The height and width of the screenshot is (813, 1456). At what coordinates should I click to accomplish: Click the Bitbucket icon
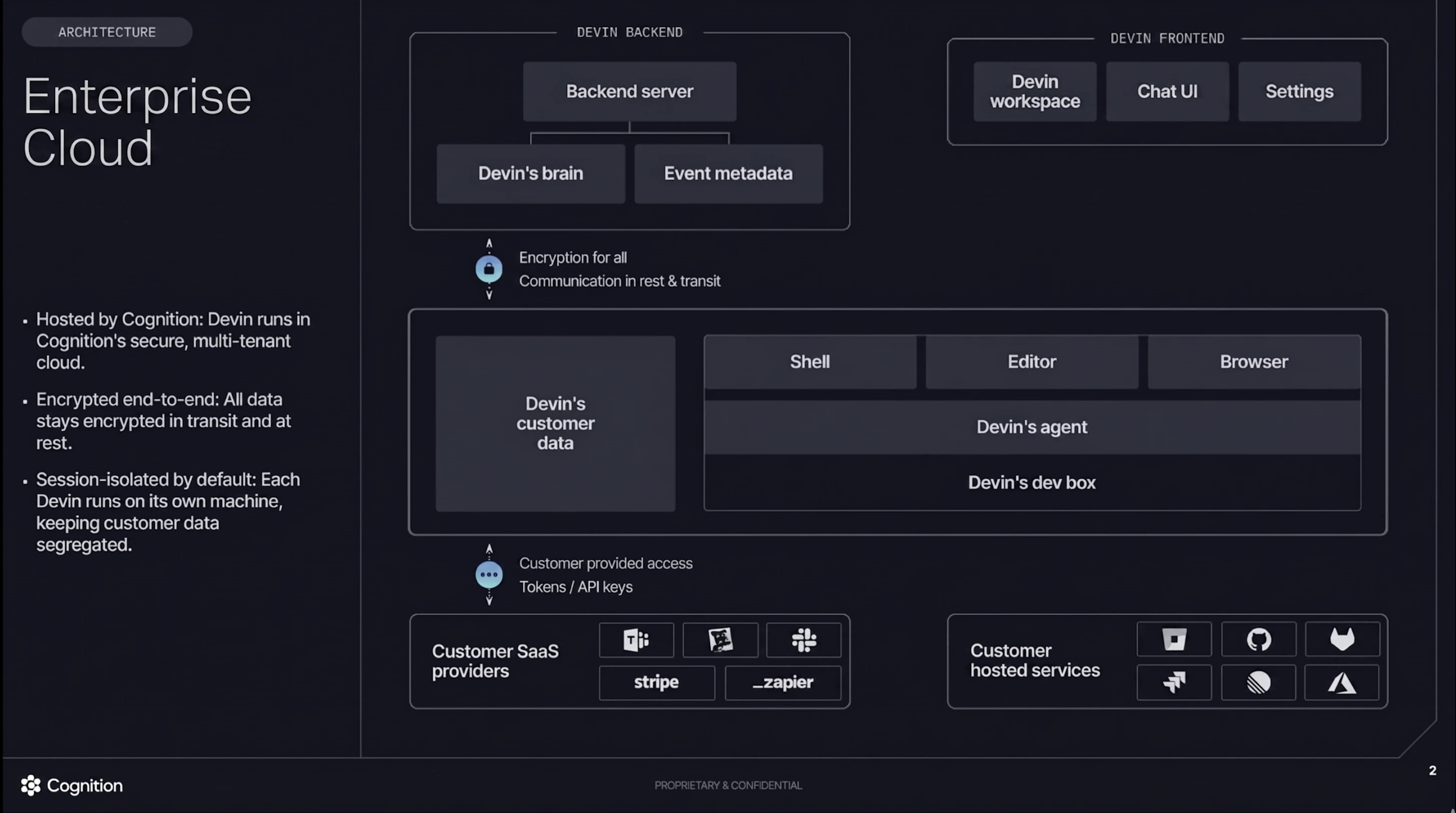[x=1174, y=639]
